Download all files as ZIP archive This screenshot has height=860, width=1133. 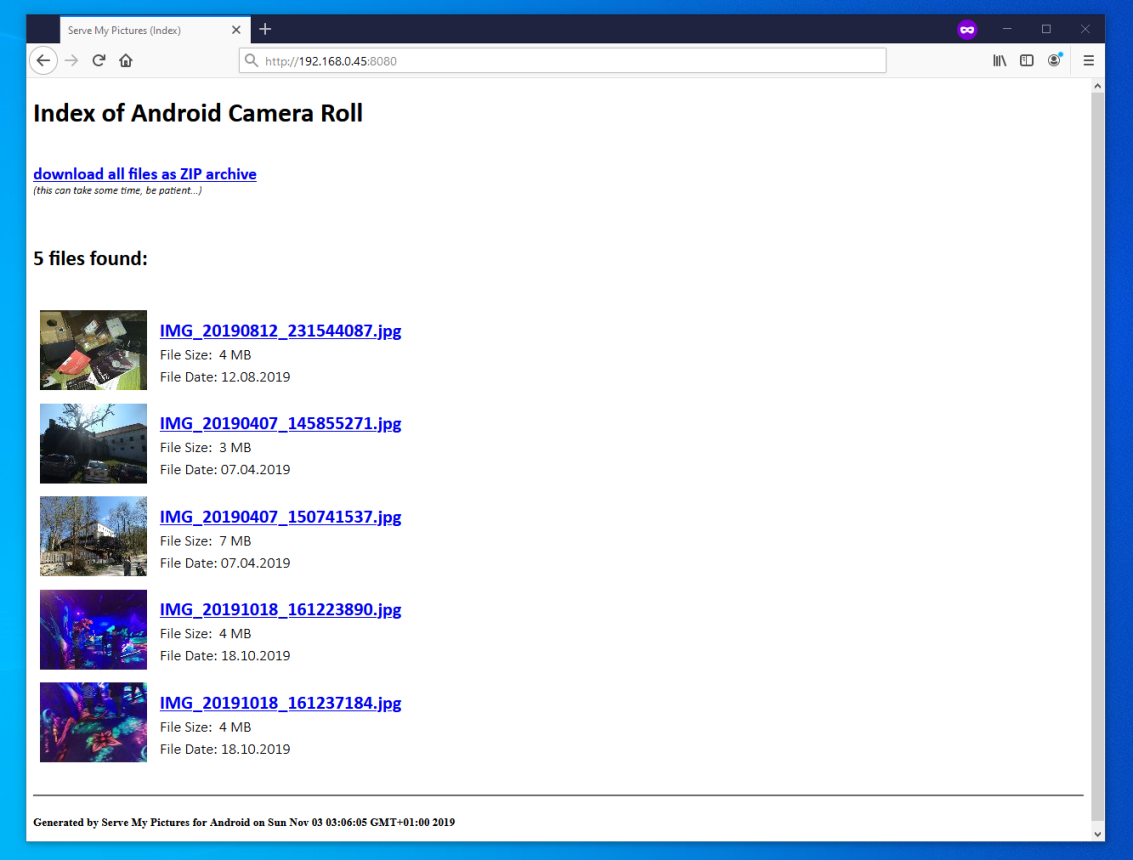[145, 174]
